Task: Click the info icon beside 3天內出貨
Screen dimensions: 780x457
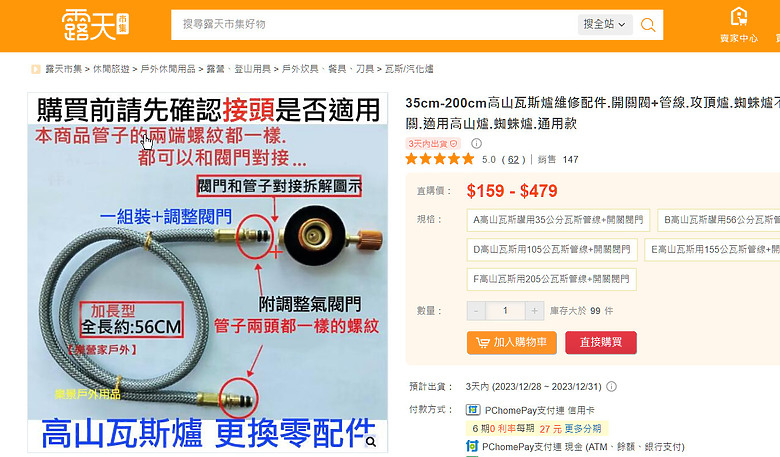Action: [476, 144]
